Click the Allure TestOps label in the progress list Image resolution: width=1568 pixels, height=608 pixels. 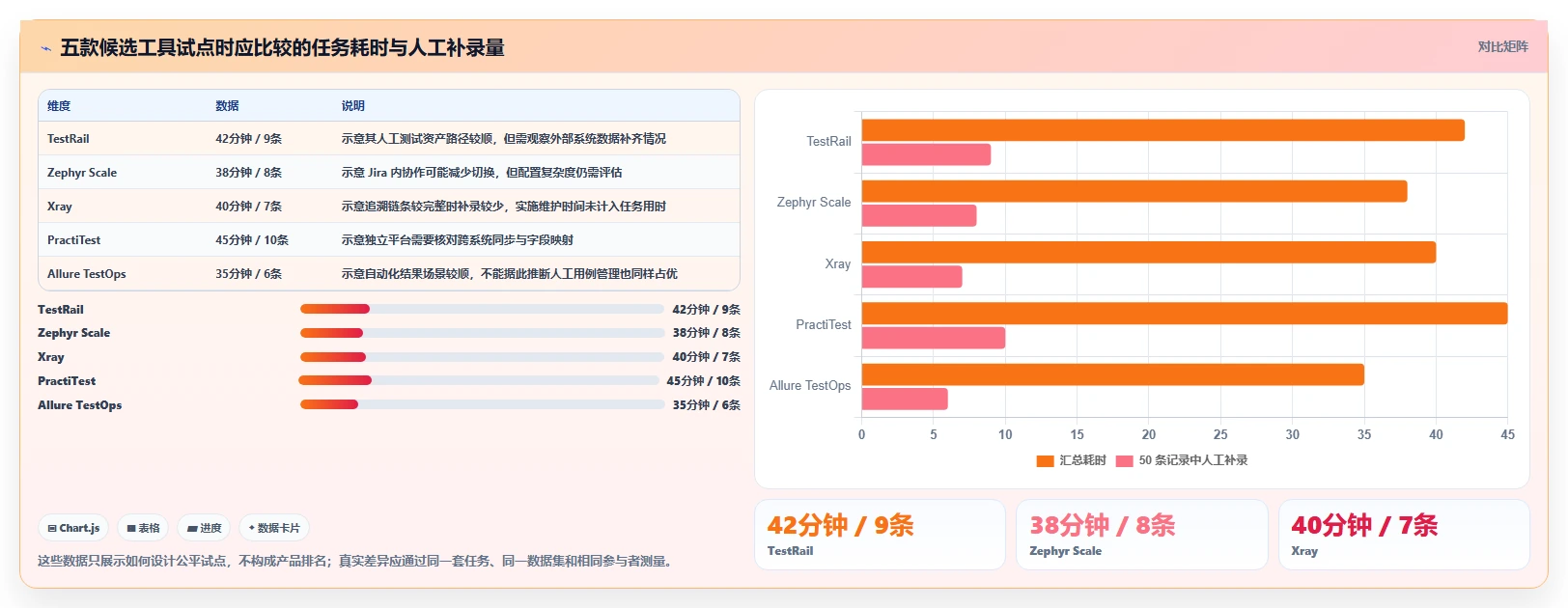[80, 405]
